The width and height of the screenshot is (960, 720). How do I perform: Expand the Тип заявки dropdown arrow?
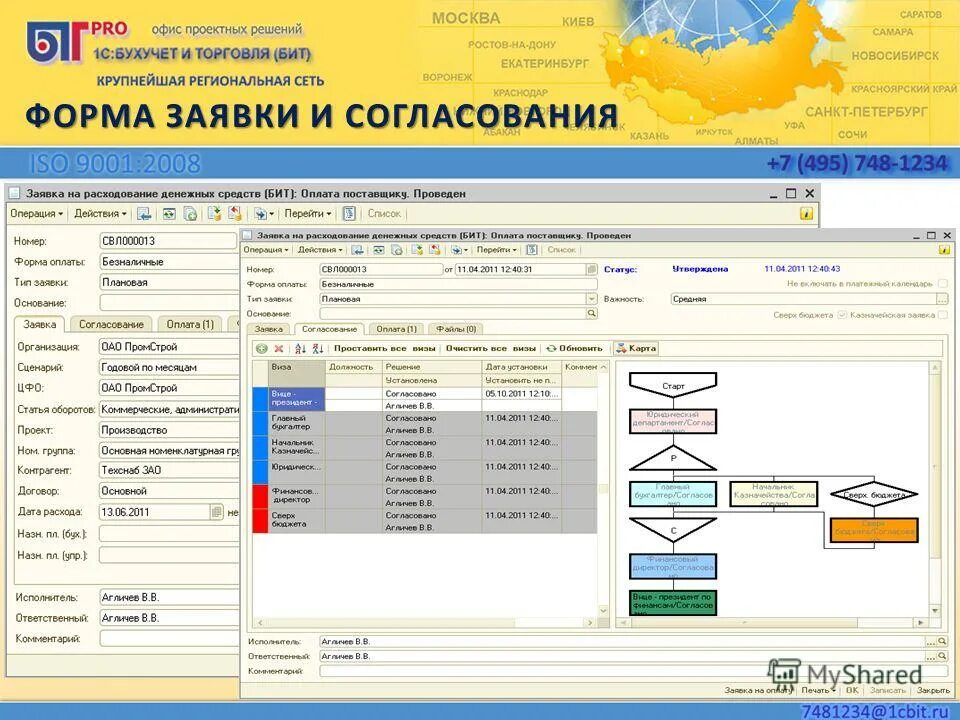591,299
